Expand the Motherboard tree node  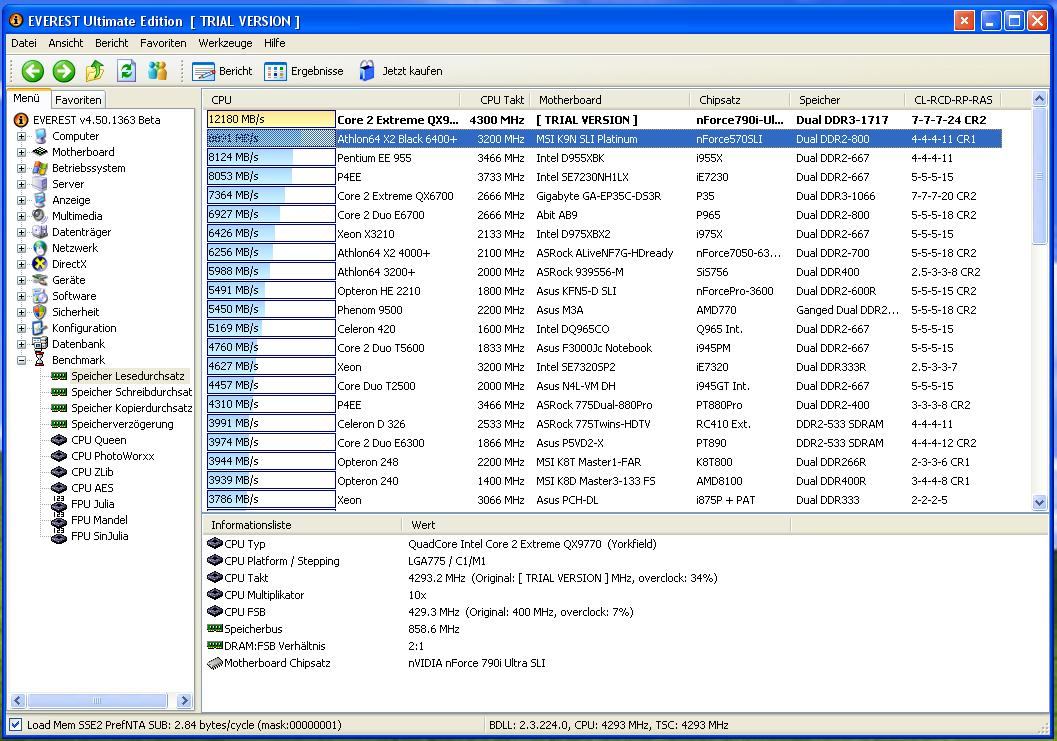(x=22, y=152)
